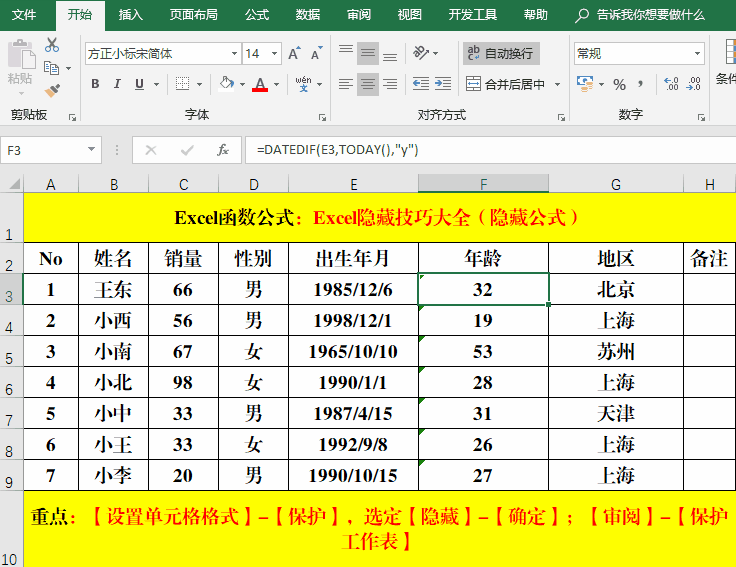Open number group dialog launcher

pyautogui.click(x=701, y=117)
